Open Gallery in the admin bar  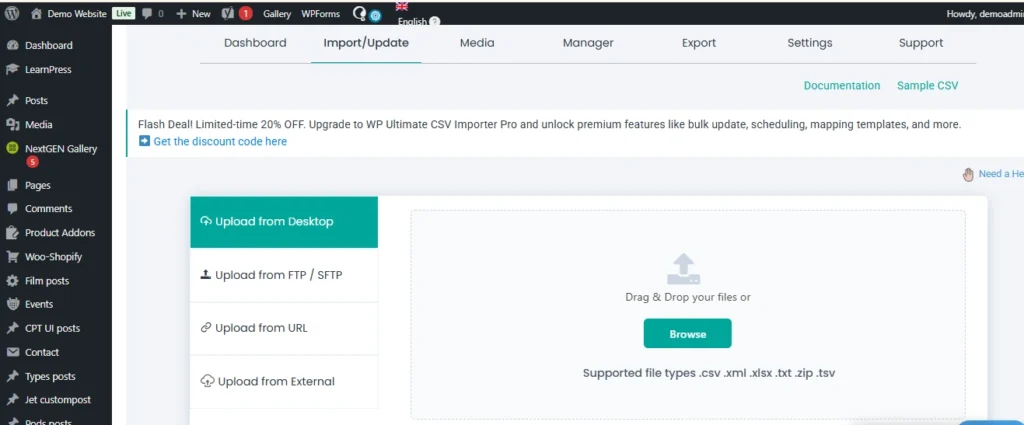tap(277, 14)
